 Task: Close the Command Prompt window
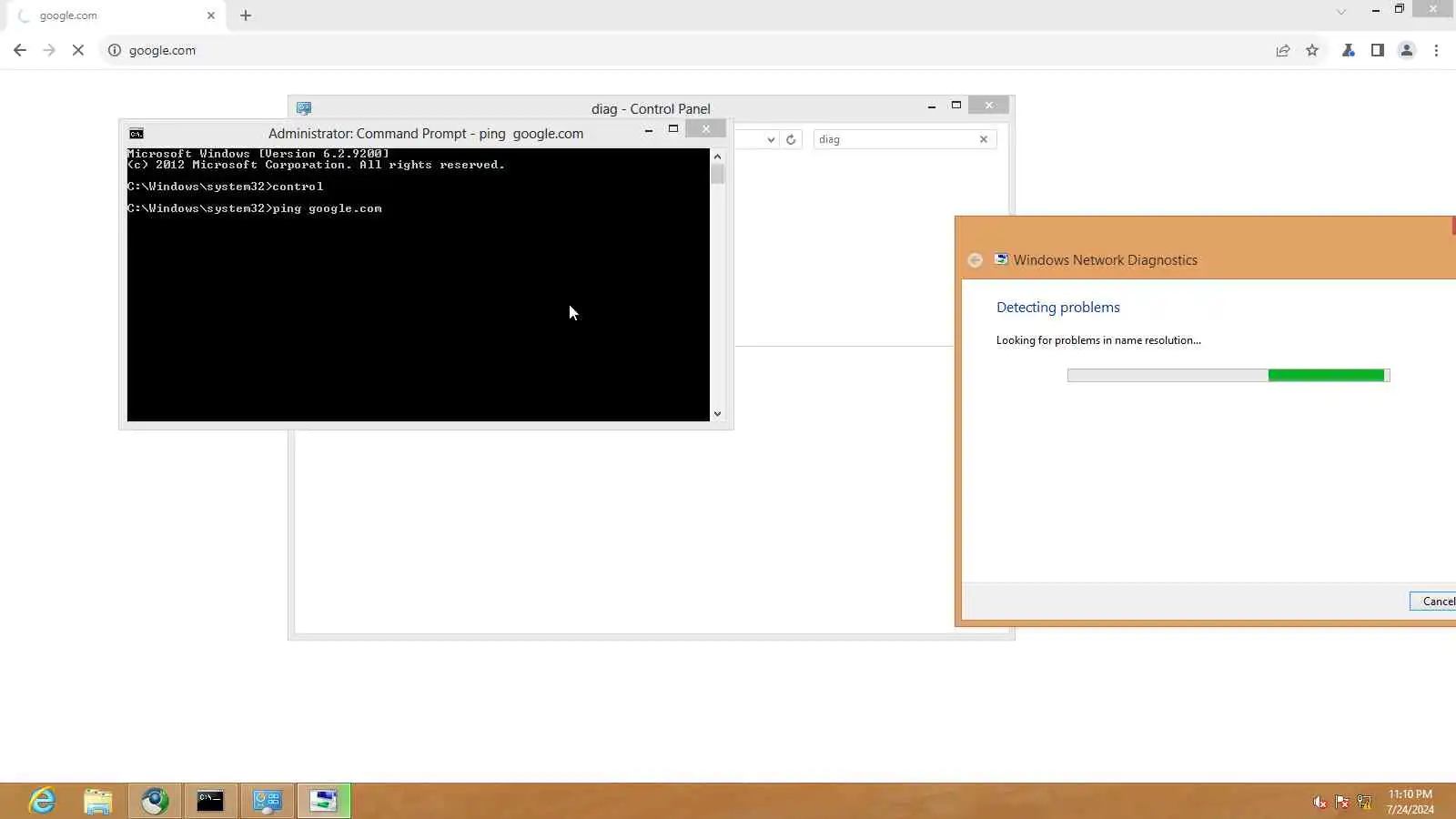pos(706,129)
